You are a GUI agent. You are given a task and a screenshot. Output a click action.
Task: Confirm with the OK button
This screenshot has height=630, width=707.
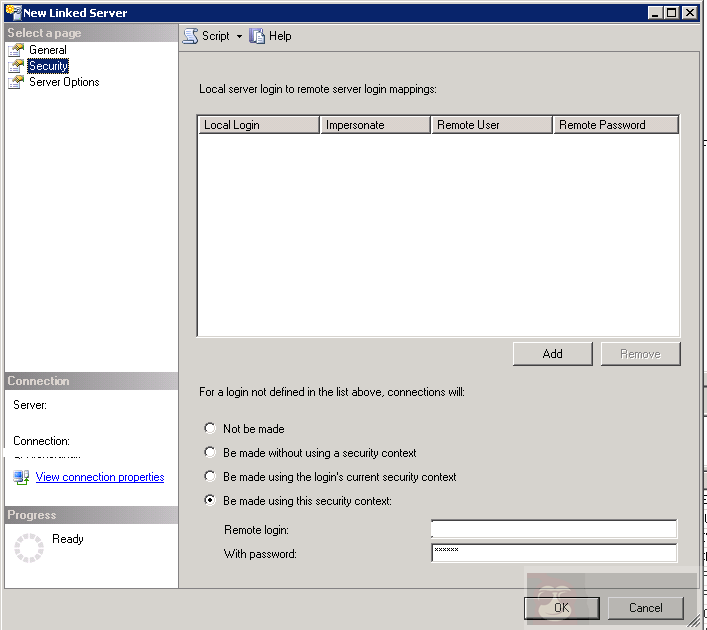click(562, 608)
